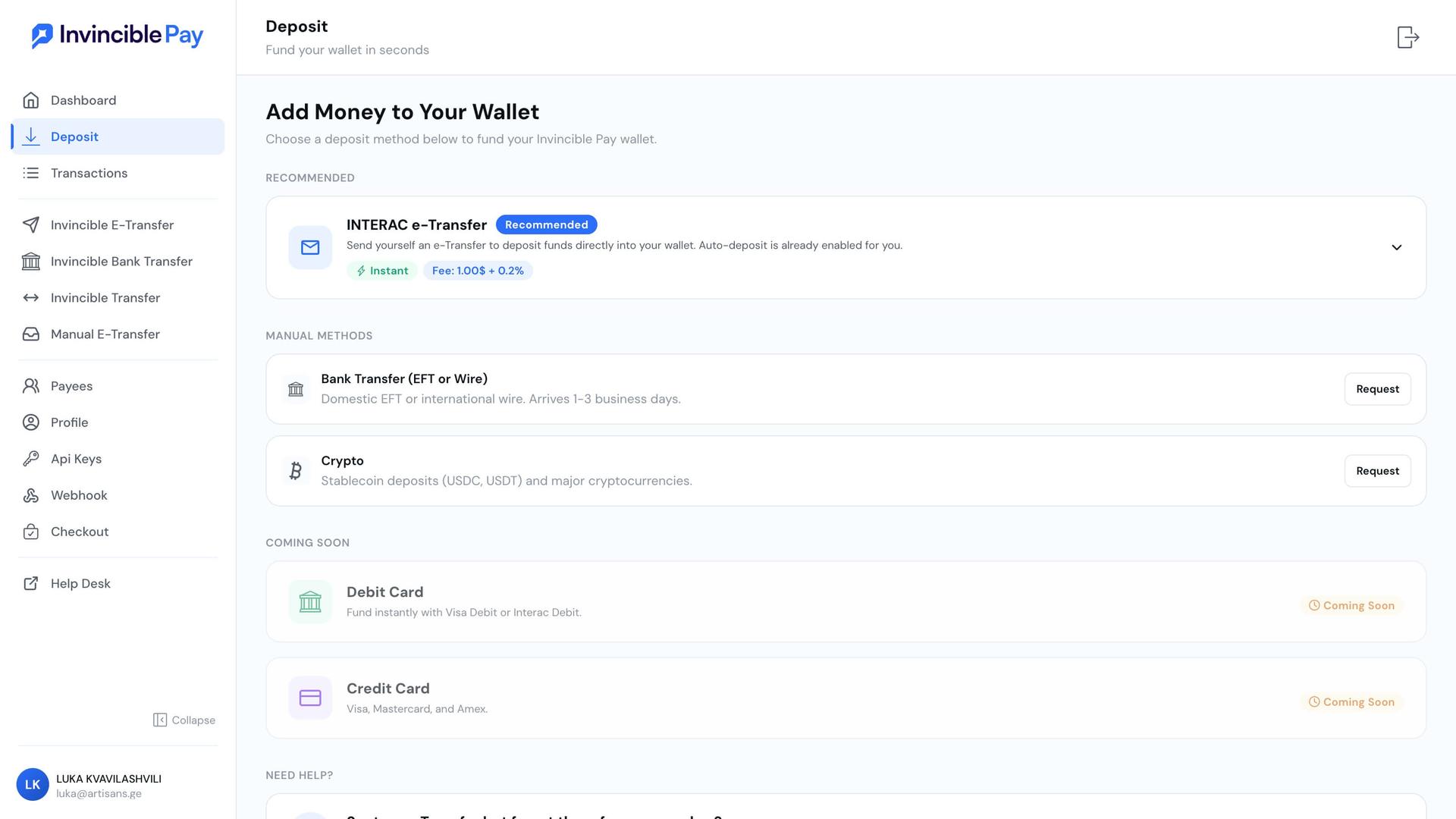This screenshot has width=1456, height=819.
Task: Click the Api Keys key icon
Action: pos(31,459)
